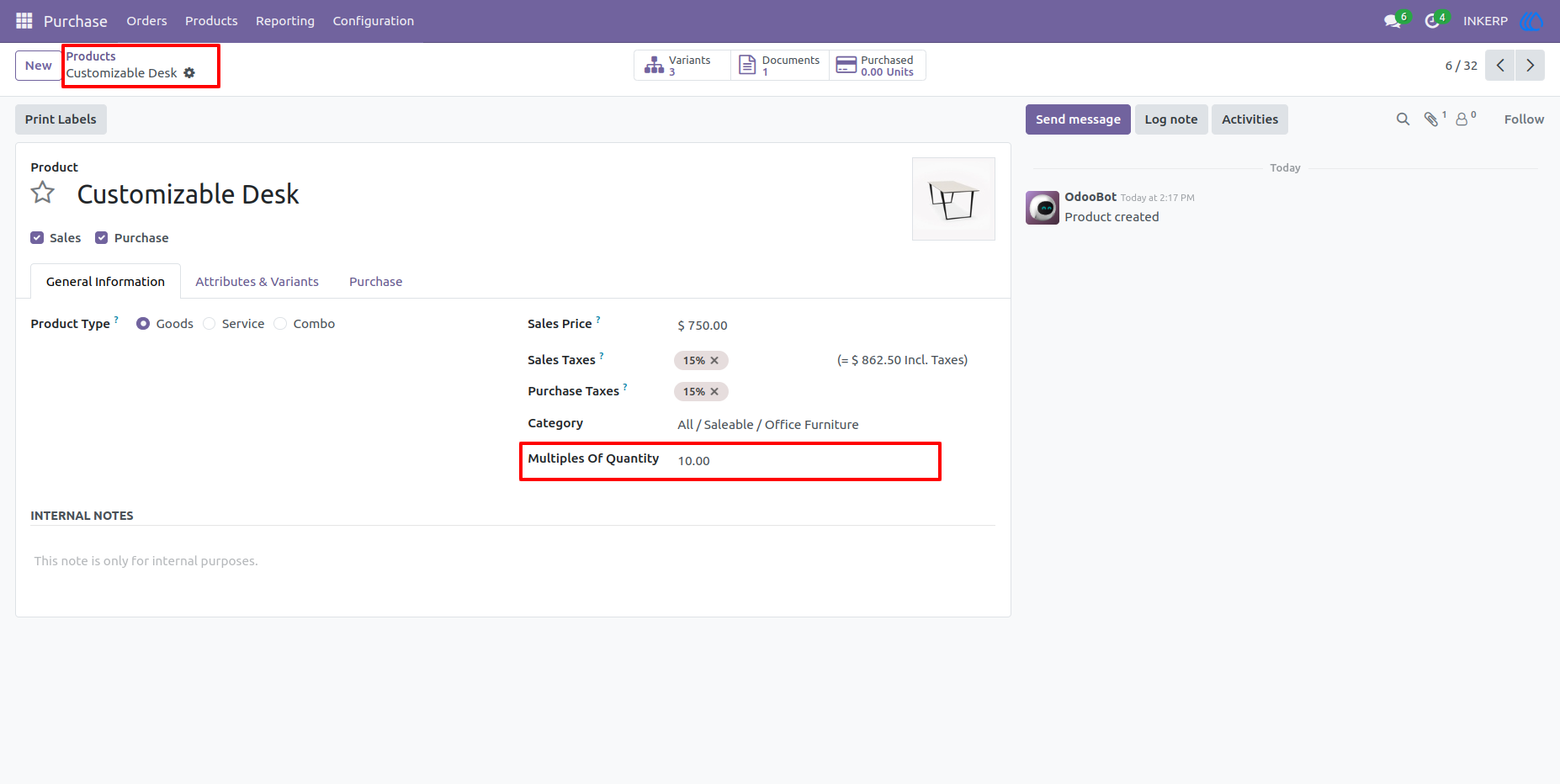Screen dimensions: 1560x784
Task: Go to the next record arrow
Action: pos(1530,66)
